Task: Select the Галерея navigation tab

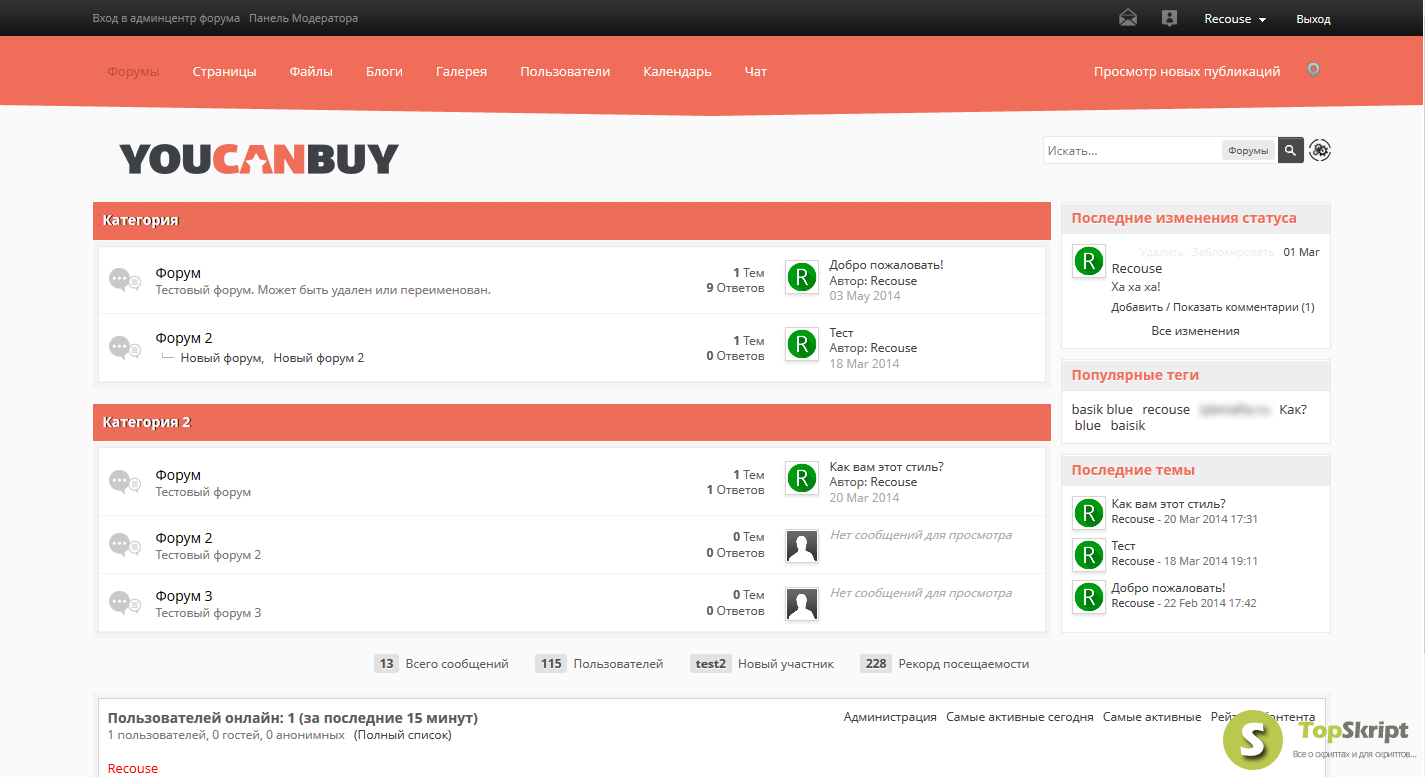Action: (x=461, y=71)
